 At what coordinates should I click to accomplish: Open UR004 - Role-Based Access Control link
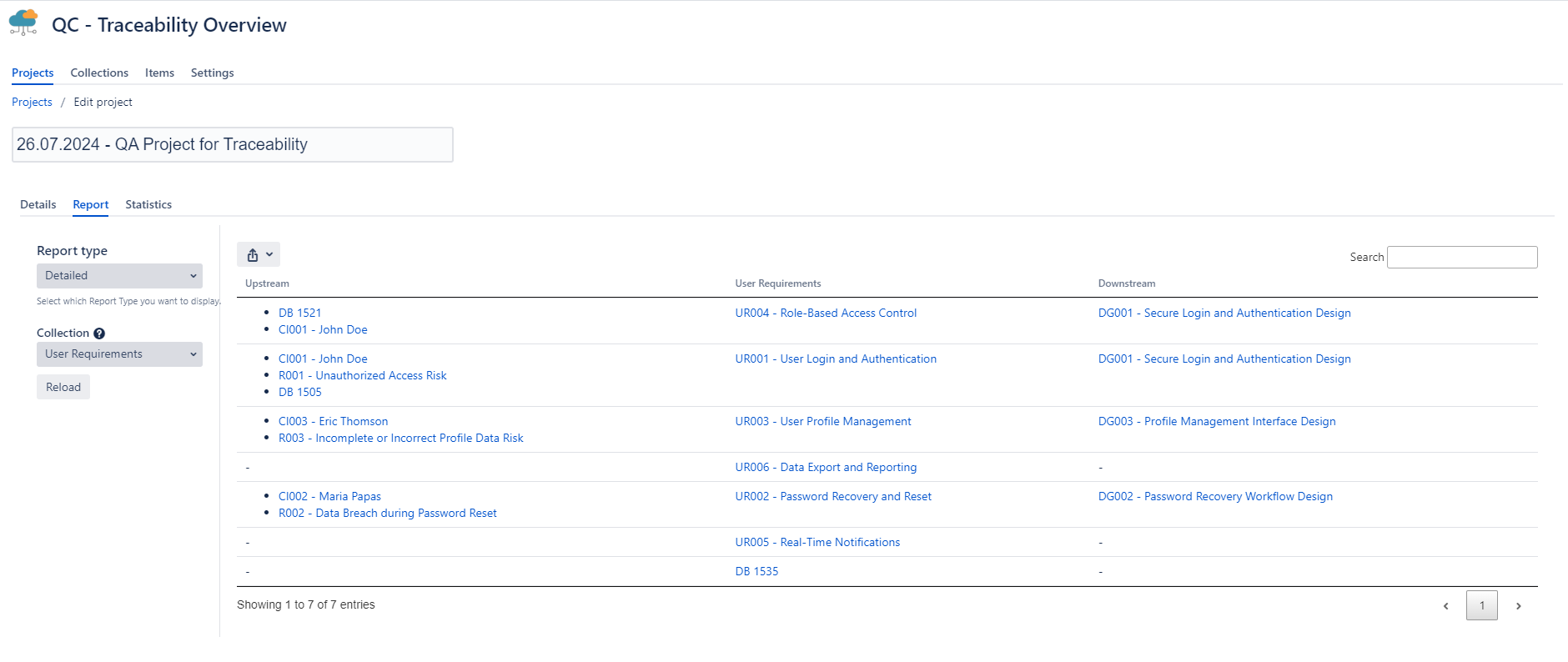pyautogui.click(x=825, y=313)
